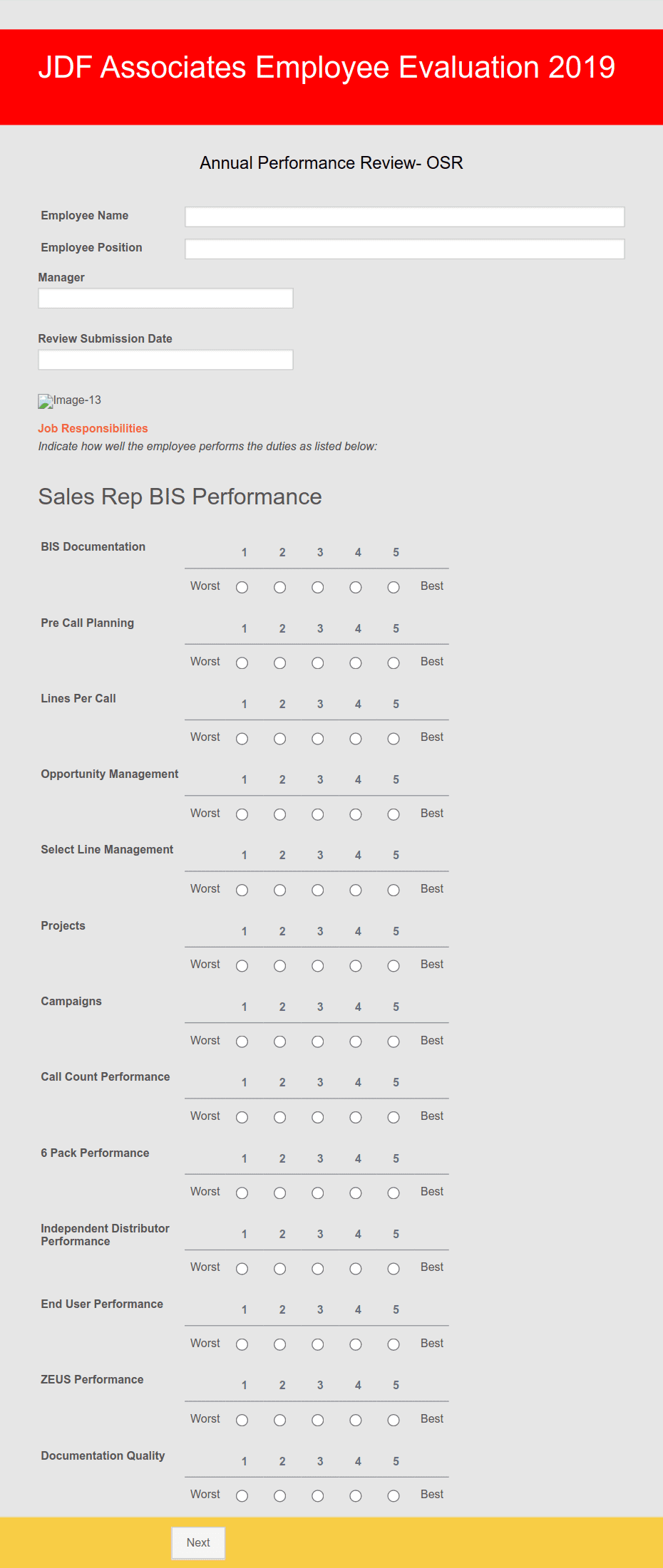Screen dimensions: 663x1568
Task: Pick rating 4 for Opportunity Management
Action: click(356, 814)
